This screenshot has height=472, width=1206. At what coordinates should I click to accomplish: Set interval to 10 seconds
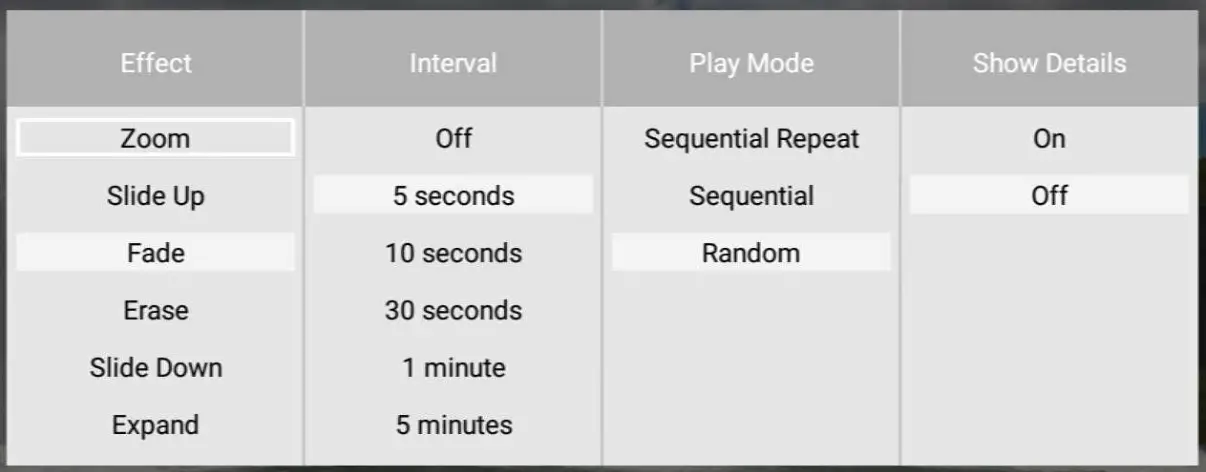(453, 252)
